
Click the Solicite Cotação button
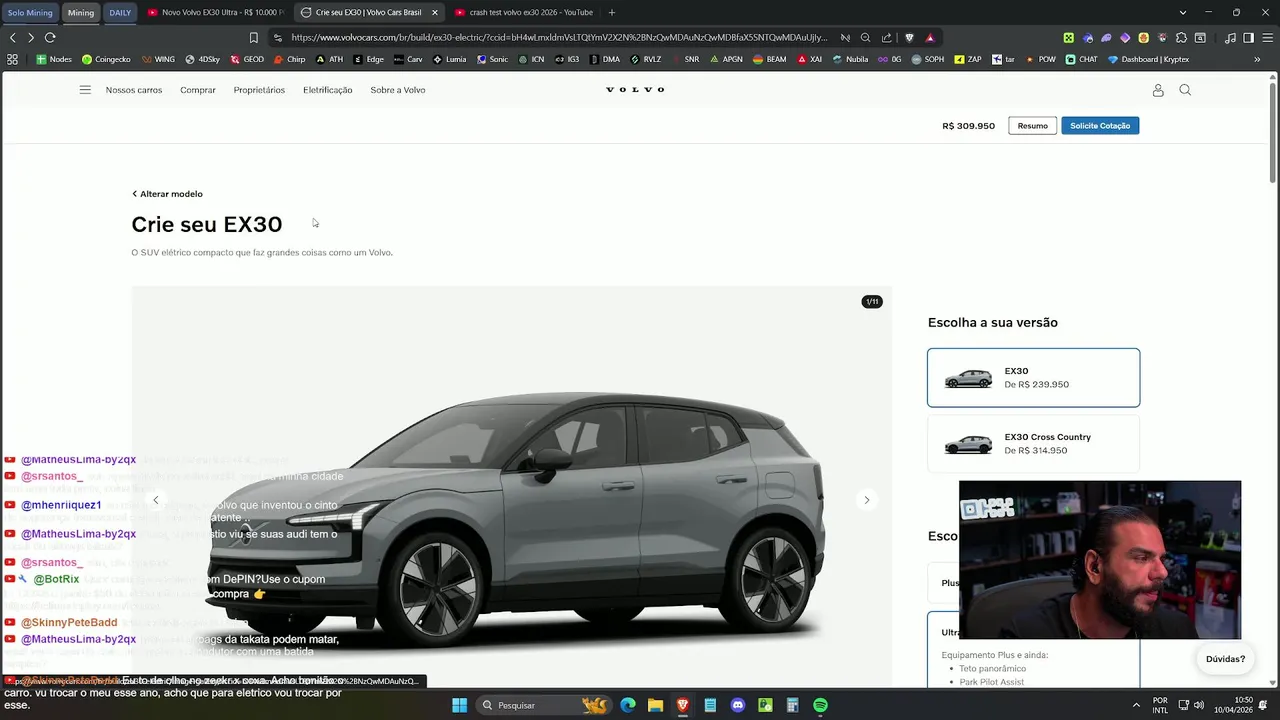click(x=1100, y=126)
